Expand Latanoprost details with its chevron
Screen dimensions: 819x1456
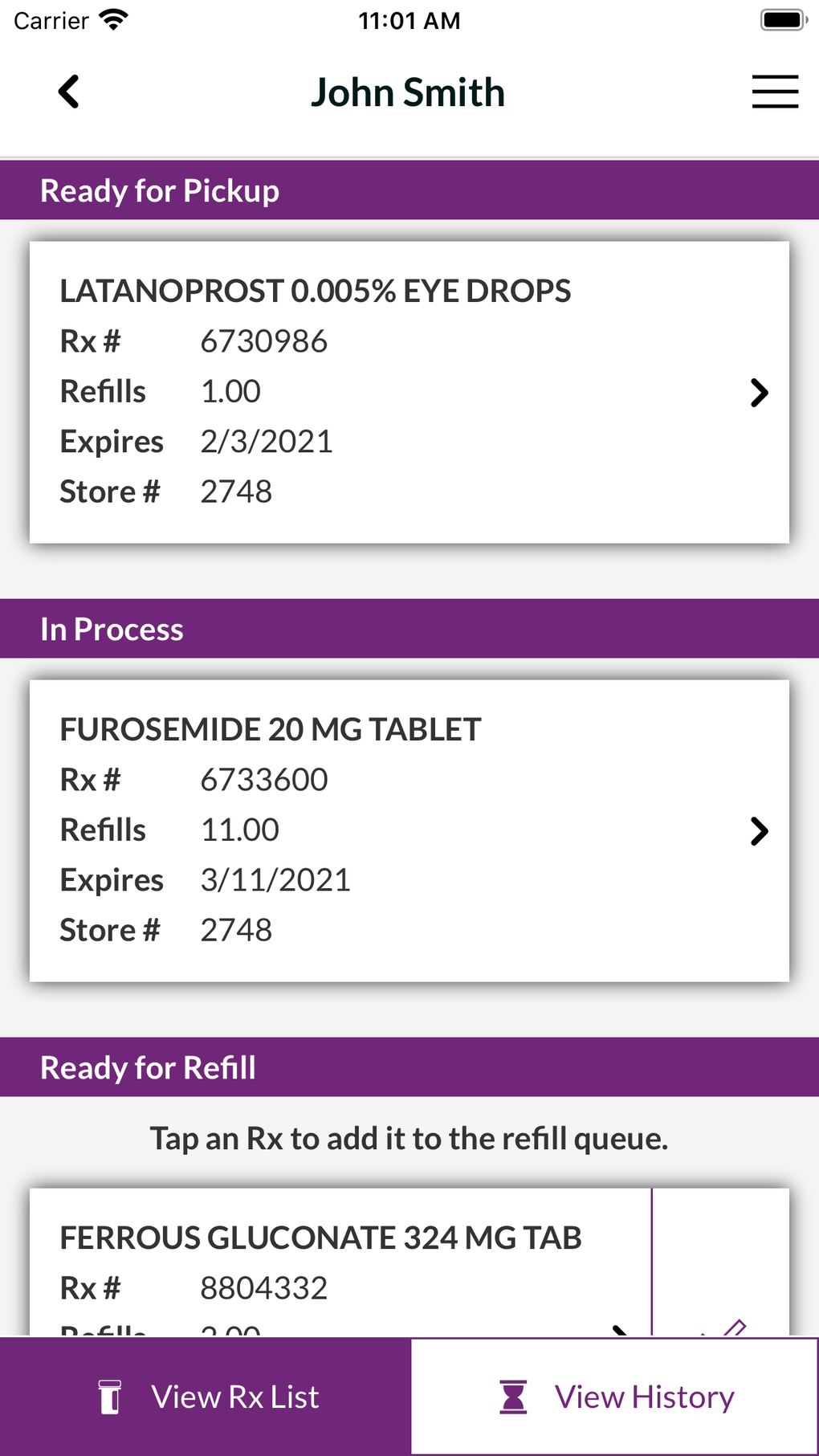tap(759, 393)
